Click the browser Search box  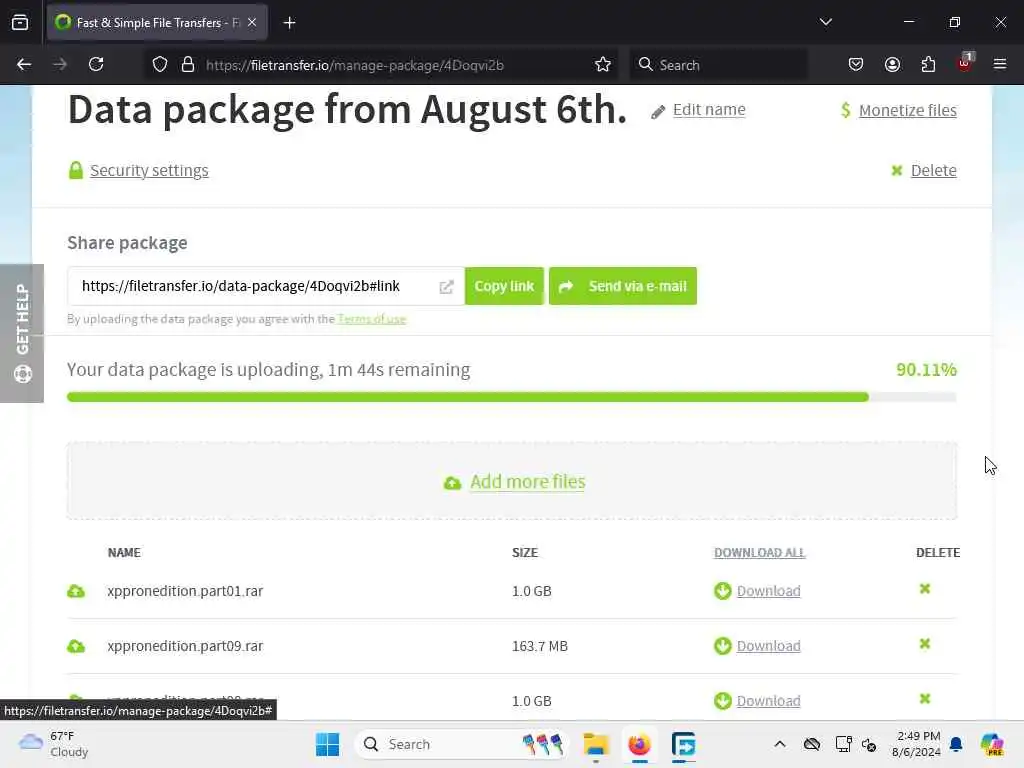click(x=718, y=65)
